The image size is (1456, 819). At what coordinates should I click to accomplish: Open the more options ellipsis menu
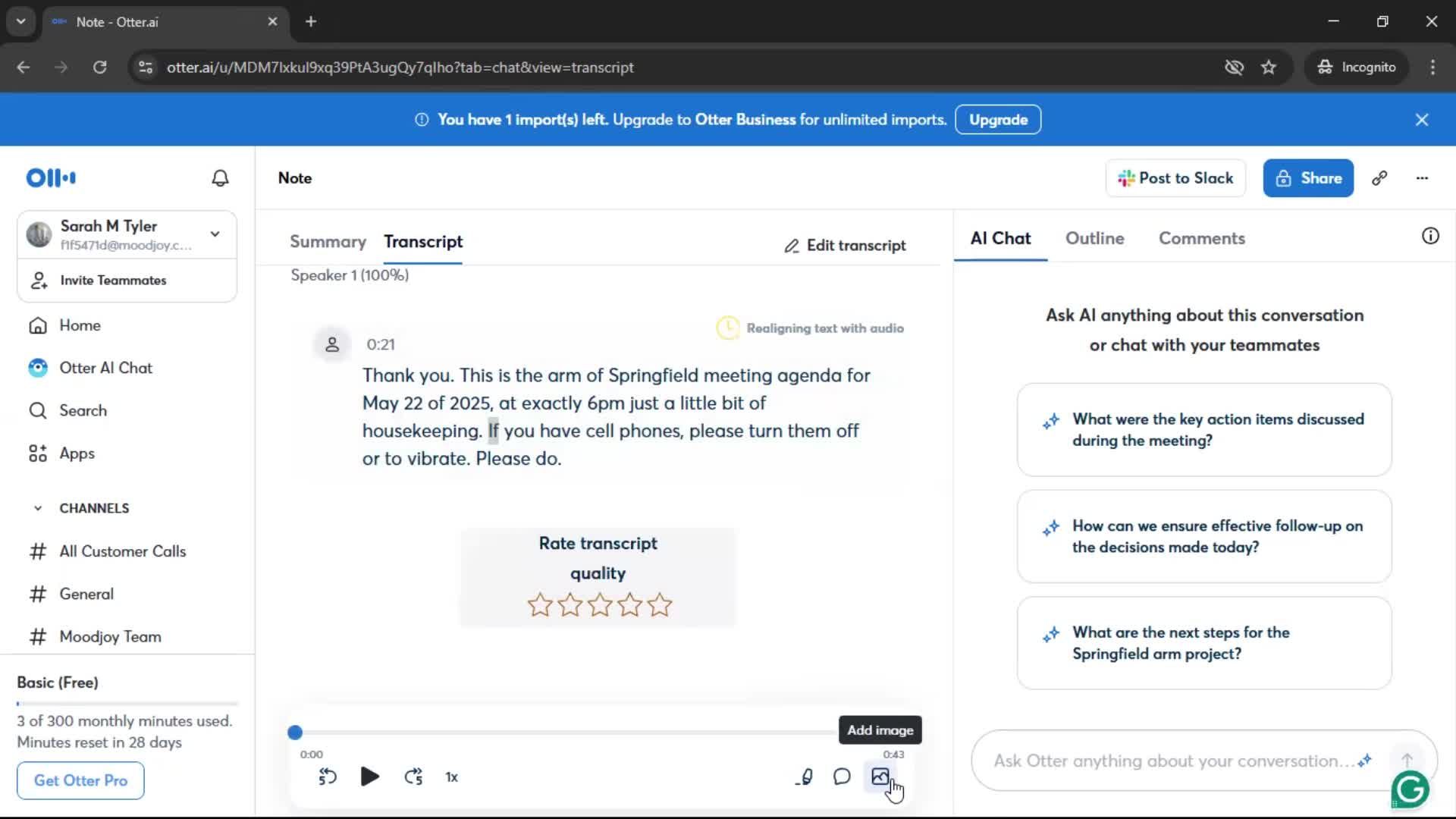point(1422,178)
